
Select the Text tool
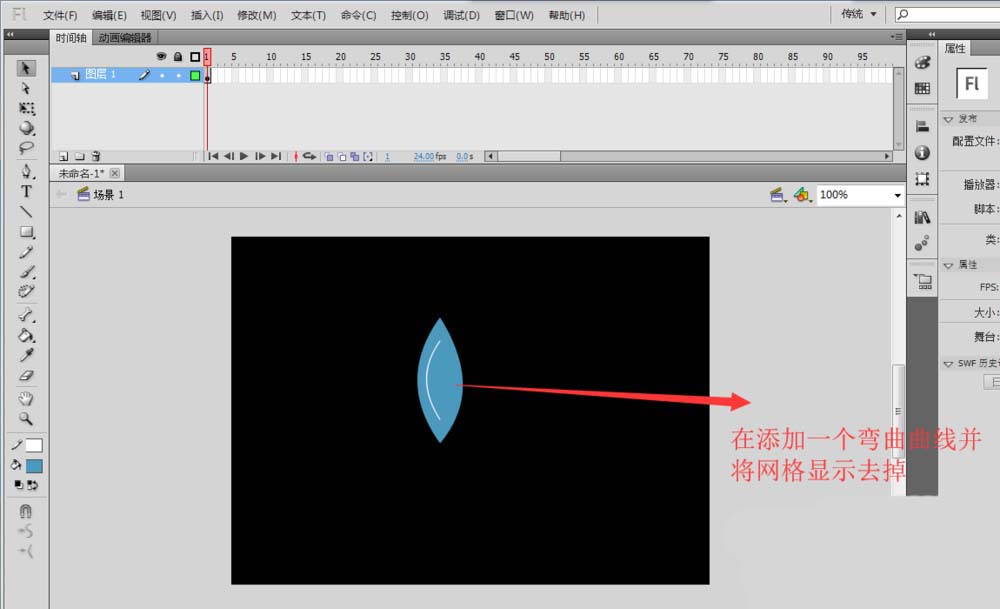click(x=26, y=191)
